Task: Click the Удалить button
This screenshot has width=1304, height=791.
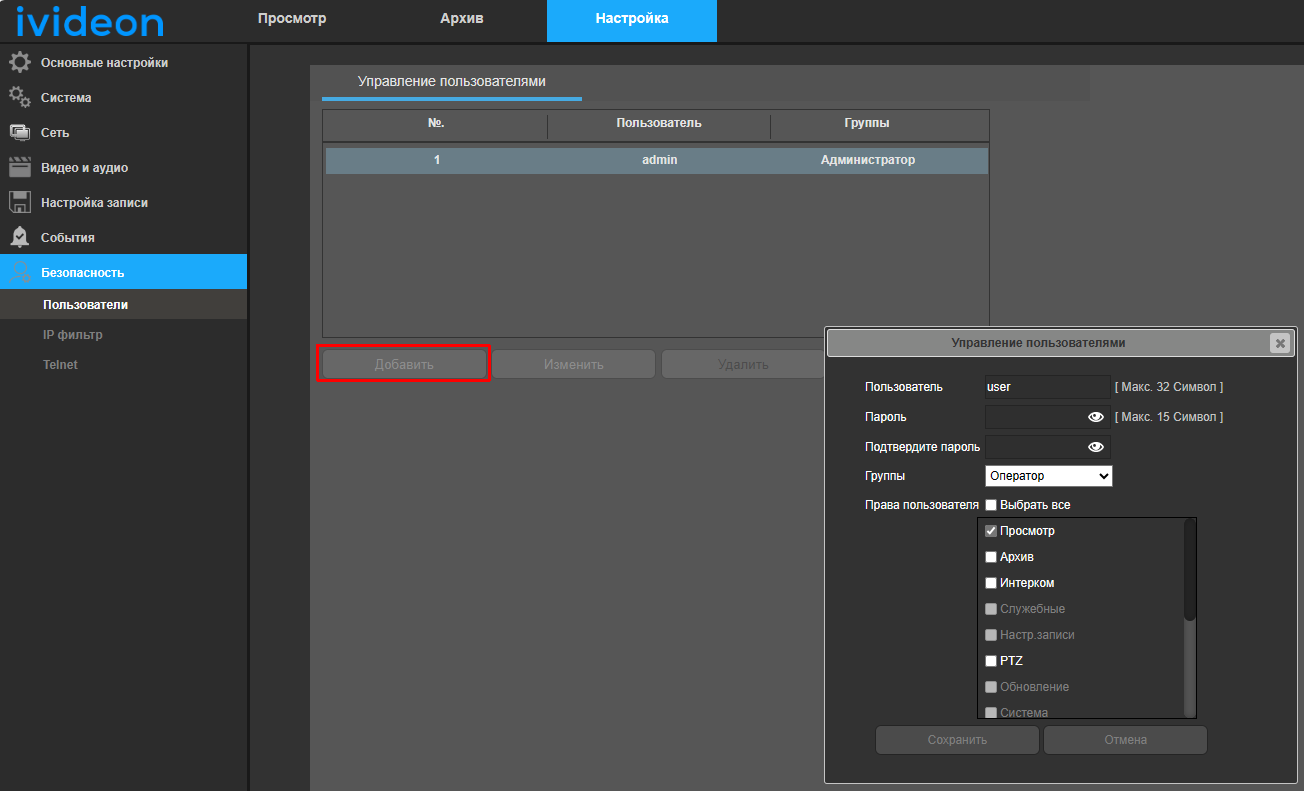Action: click(x=743, y=364)
